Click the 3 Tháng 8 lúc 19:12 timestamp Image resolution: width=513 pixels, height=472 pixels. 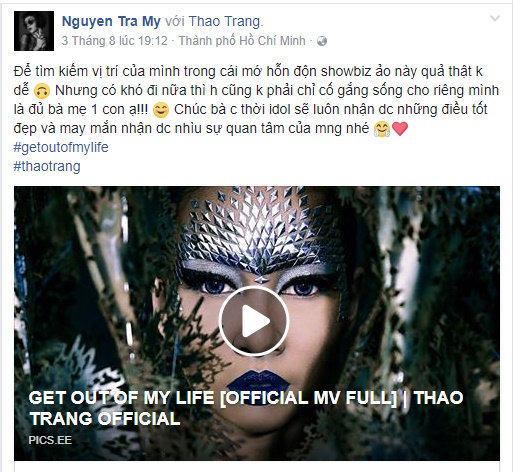115,41
